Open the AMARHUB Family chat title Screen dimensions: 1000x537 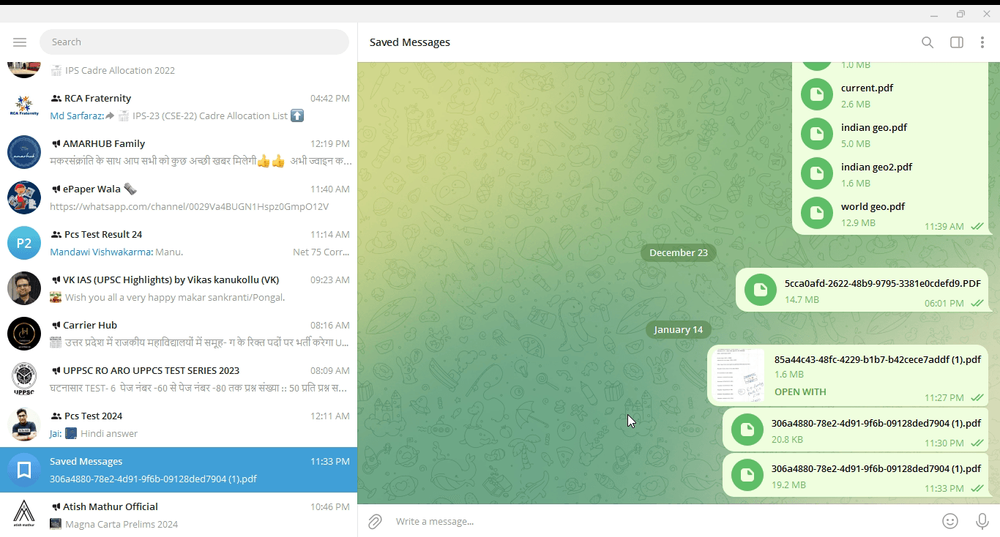[104, 143]
